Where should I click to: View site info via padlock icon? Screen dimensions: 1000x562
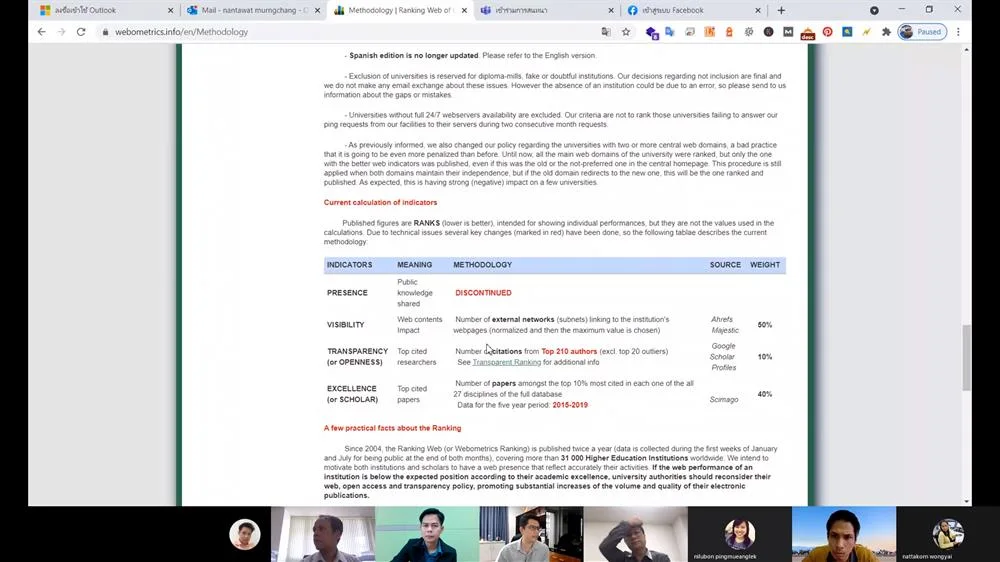click(x=105, y=32)
